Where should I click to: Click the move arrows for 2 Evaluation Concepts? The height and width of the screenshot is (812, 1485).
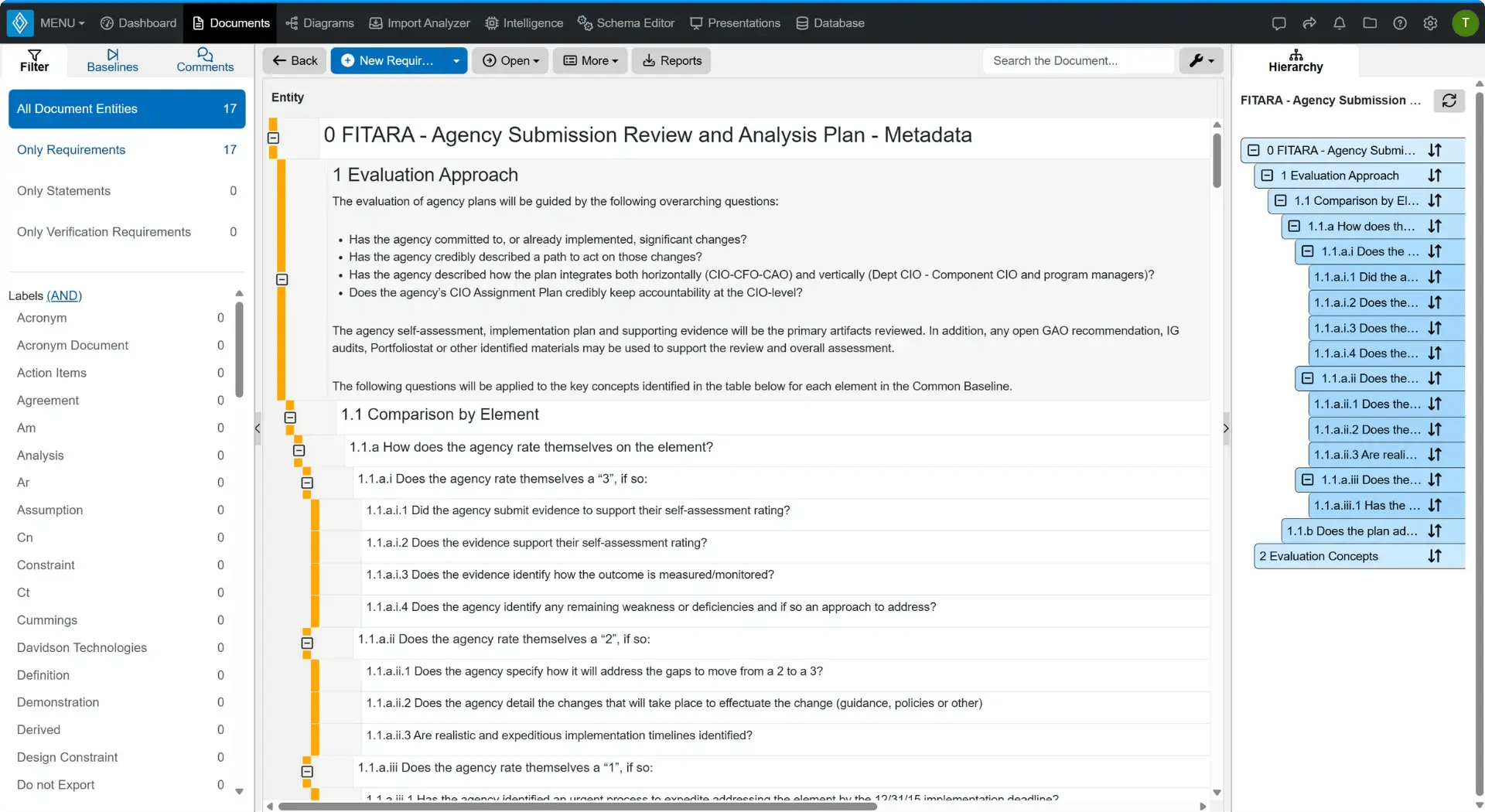1435,556
